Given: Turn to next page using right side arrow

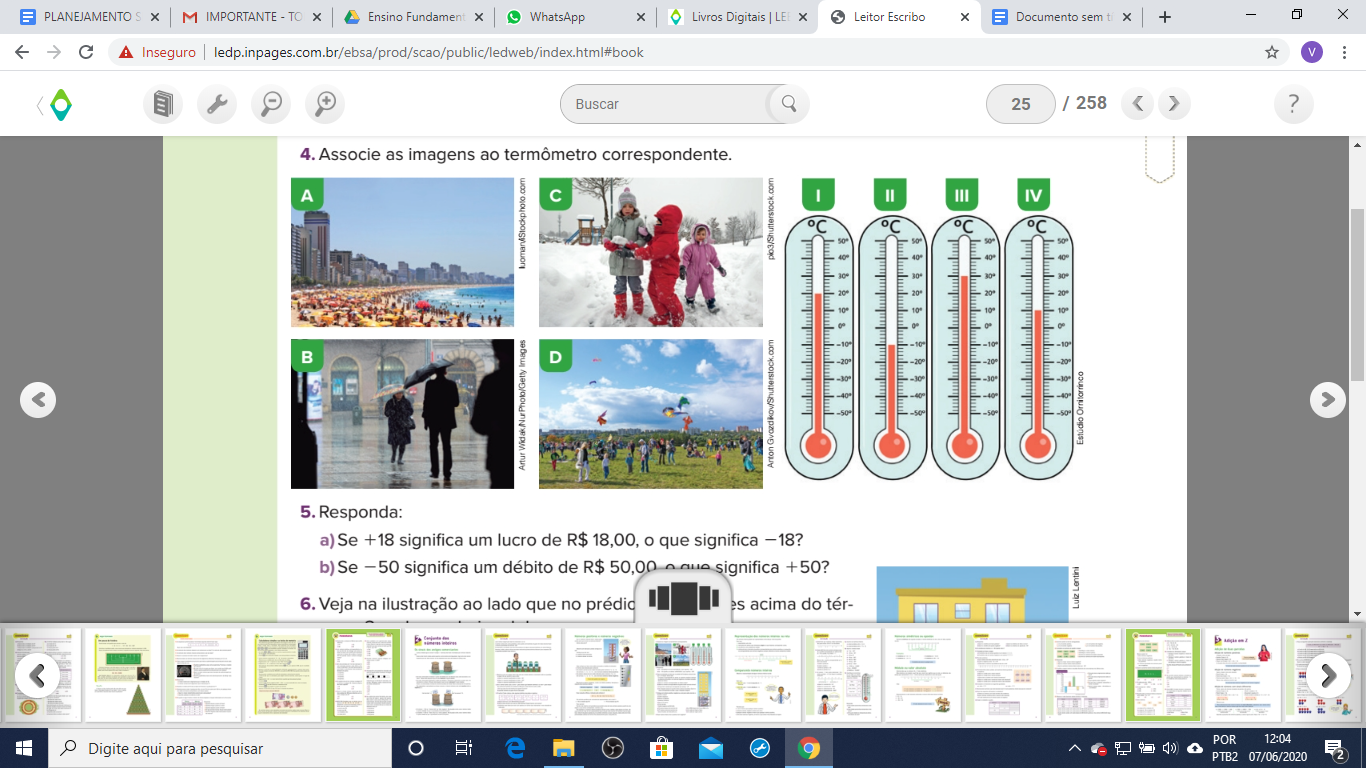Looking at the screenshot, I should 1328,400.
